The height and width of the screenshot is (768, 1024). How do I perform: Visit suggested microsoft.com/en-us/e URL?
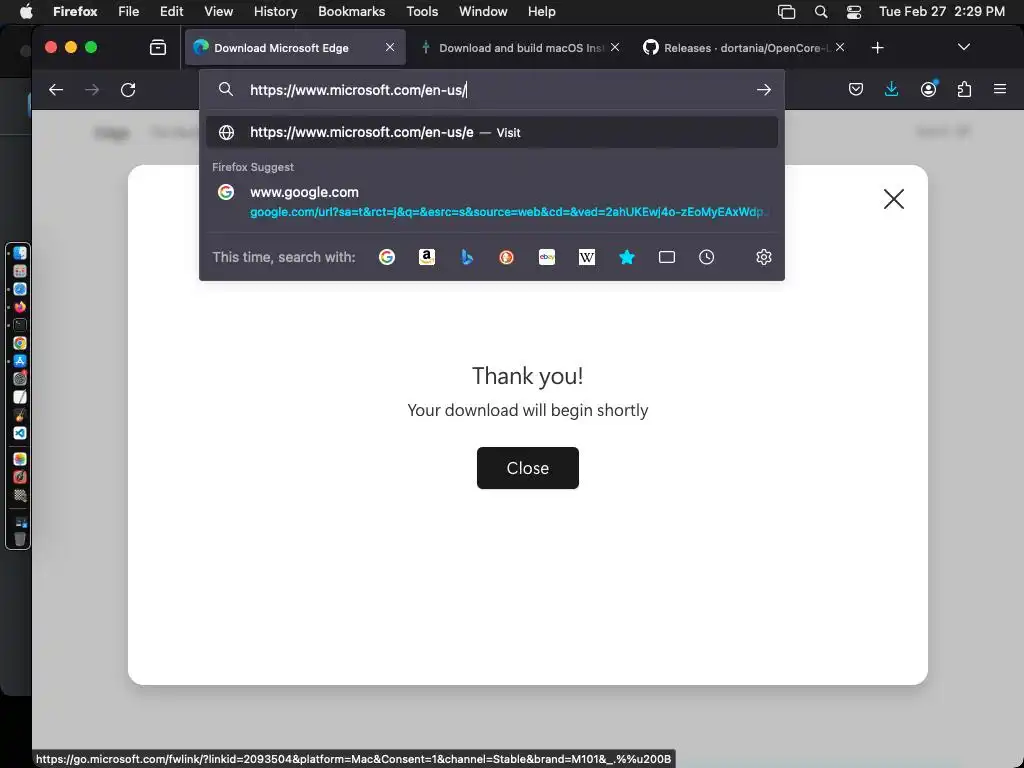(492, 133)
